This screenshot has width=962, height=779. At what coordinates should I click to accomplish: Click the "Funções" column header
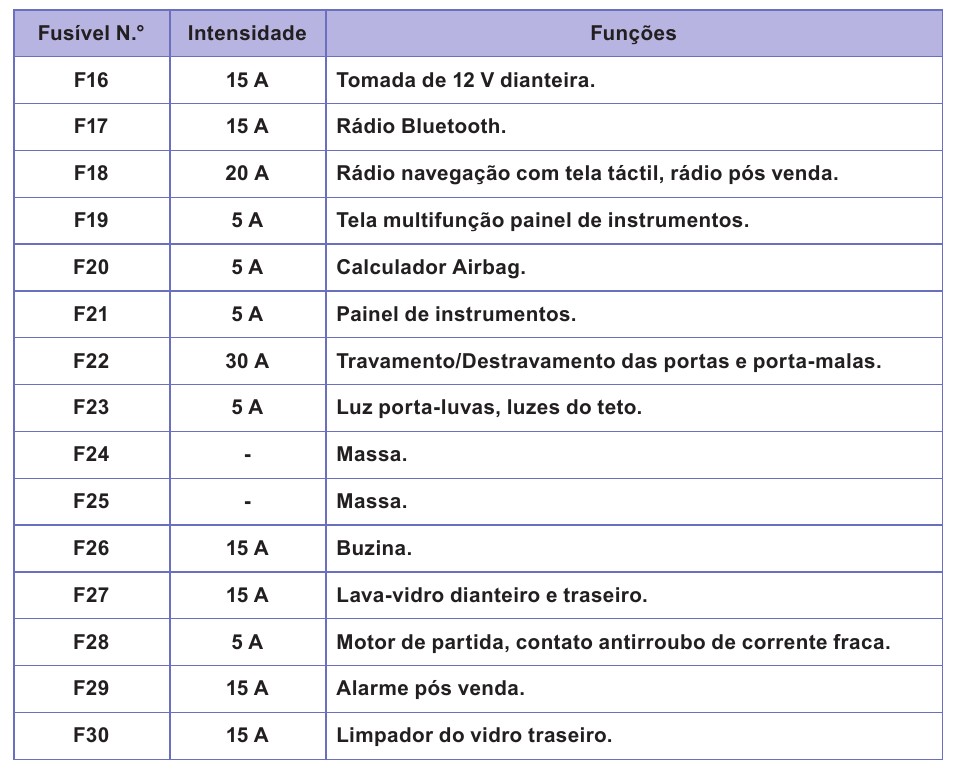(633, 33)
